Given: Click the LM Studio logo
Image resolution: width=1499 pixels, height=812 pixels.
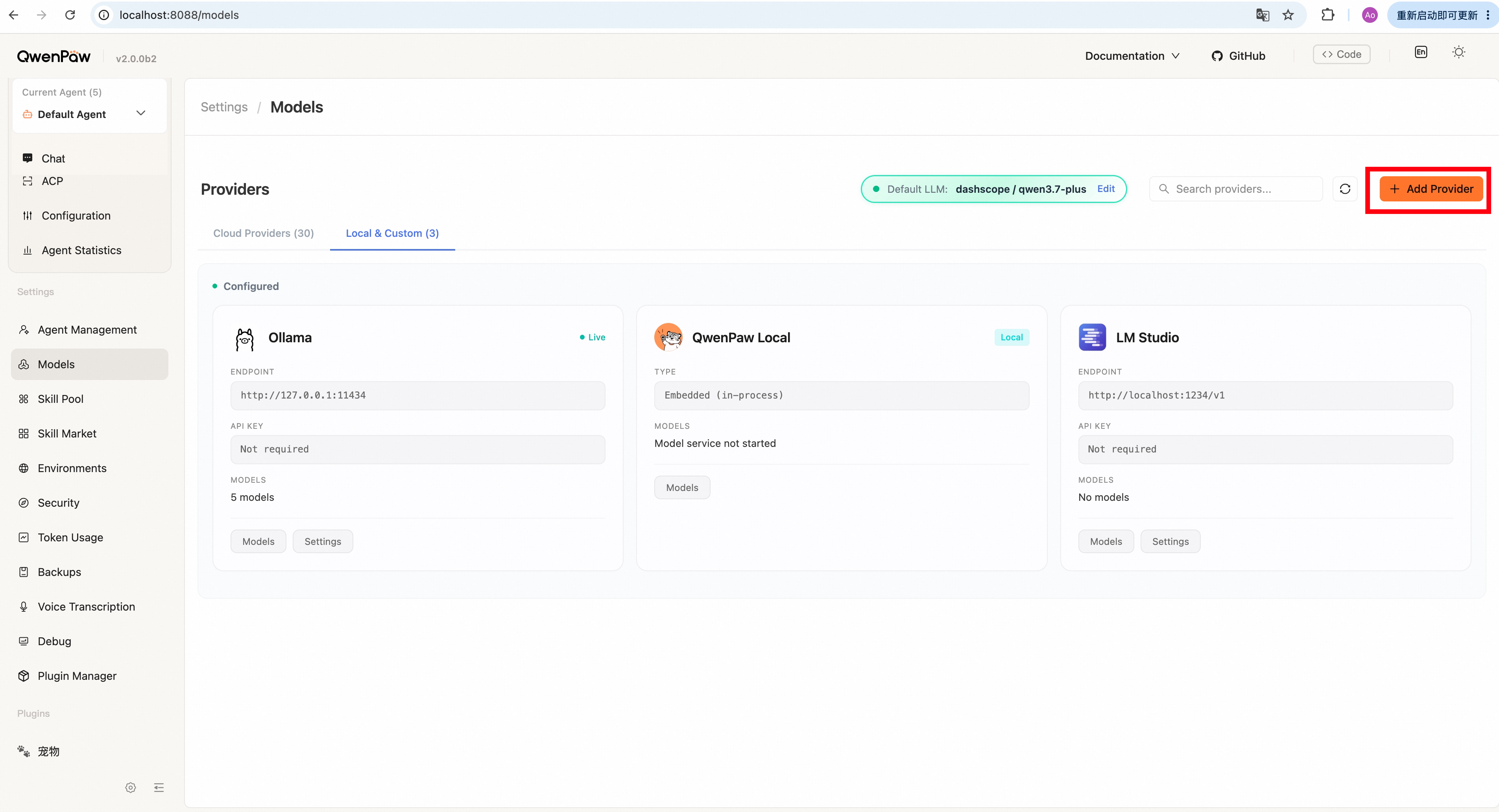Looking at the screenshot, I should coord(1092,338).
